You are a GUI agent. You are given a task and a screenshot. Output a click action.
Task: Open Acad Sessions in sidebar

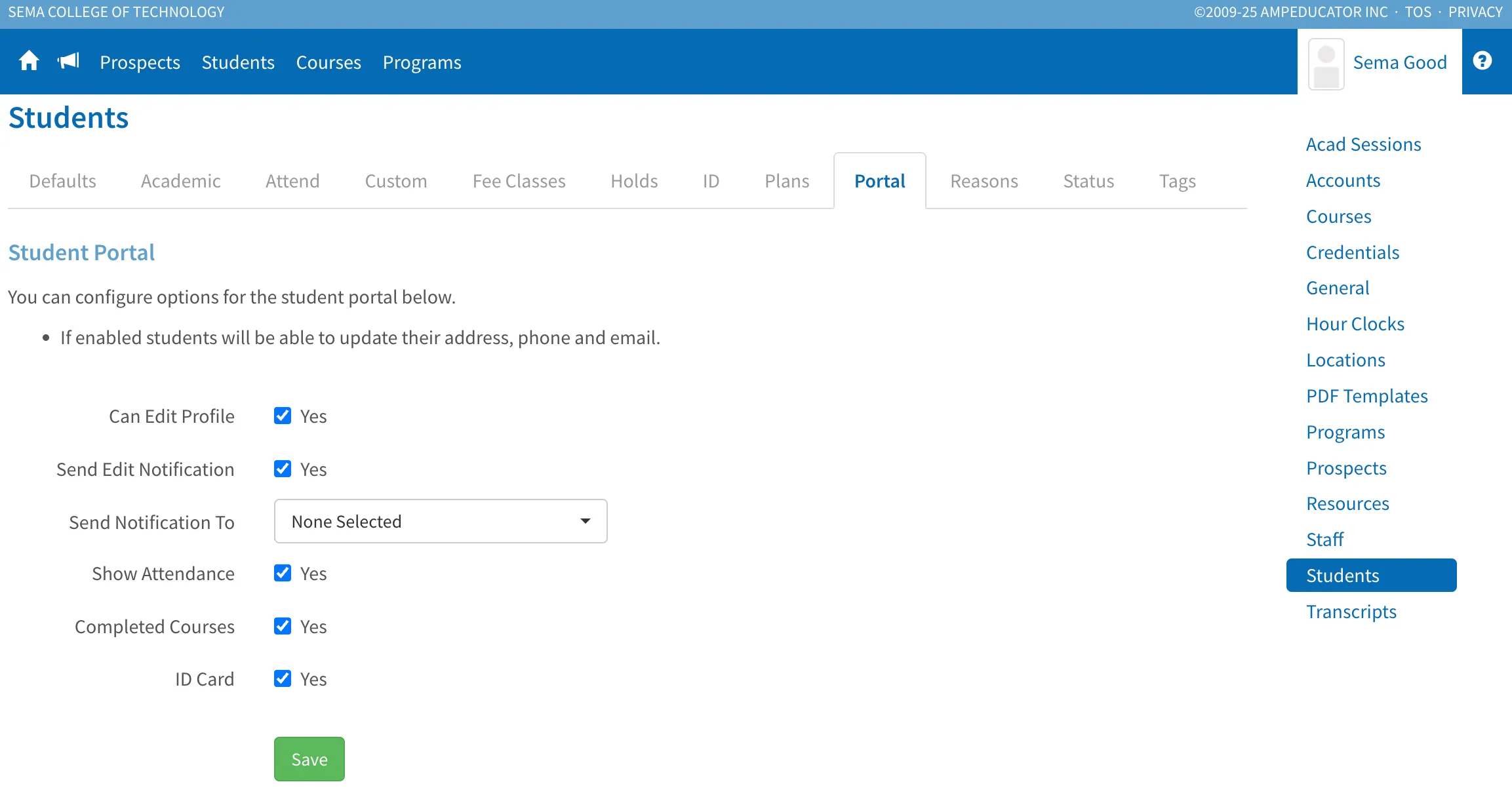pyautogui.click(x=1364, y=144)
